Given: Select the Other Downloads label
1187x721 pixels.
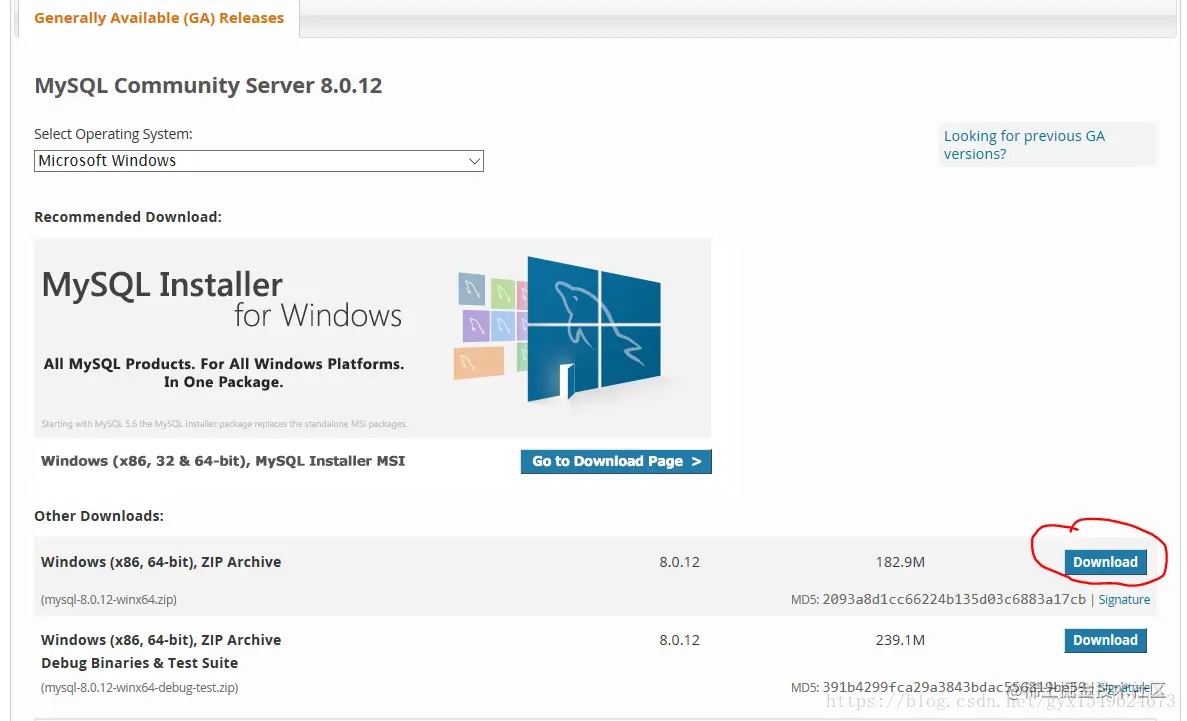Looking at the screenshot, I should 98,516.
